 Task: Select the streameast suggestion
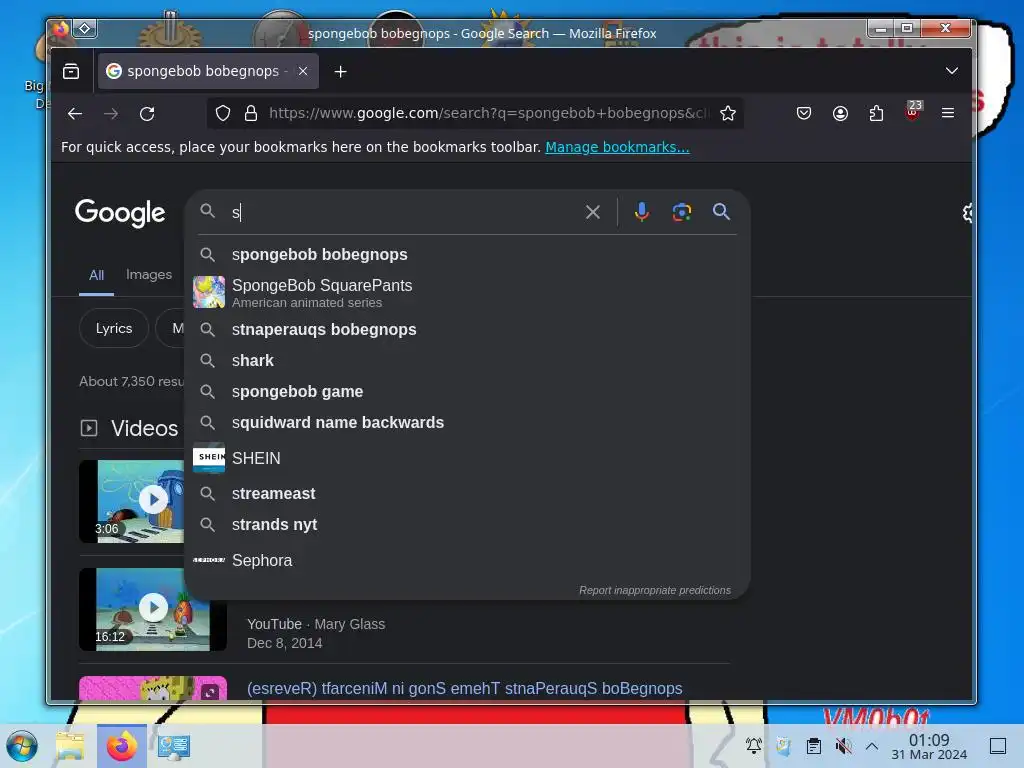466,494
